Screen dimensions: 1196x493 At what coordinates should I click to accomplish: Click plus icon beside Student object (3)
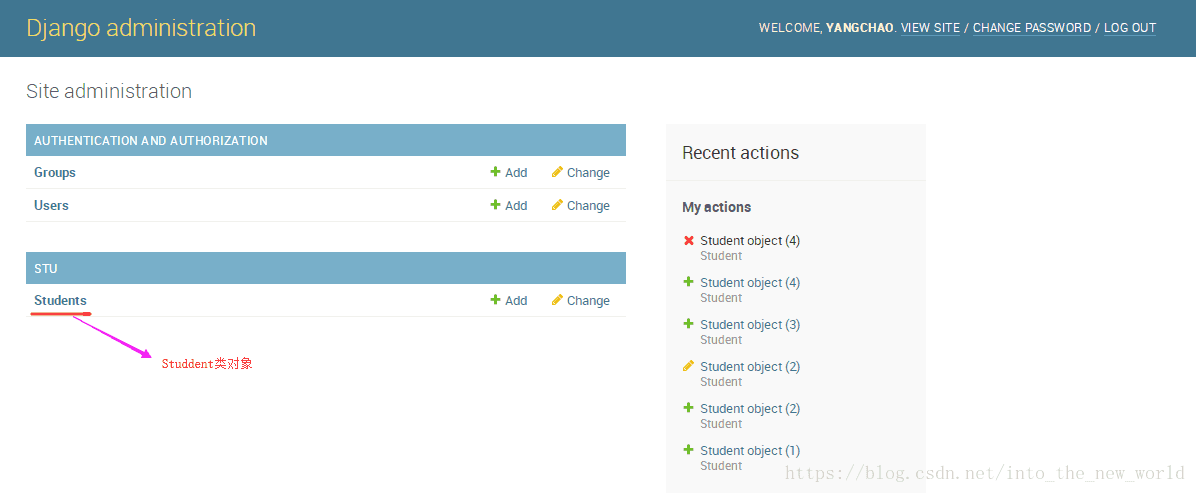tap(689, 324)
